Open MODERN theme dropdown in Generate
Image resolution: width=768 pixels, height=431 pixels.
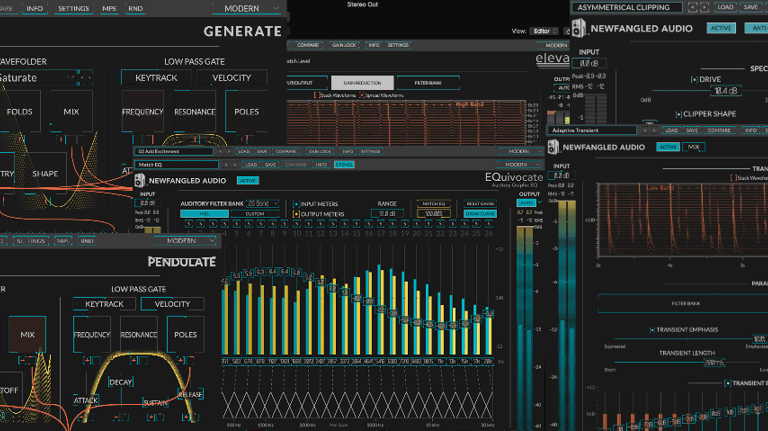247,8
